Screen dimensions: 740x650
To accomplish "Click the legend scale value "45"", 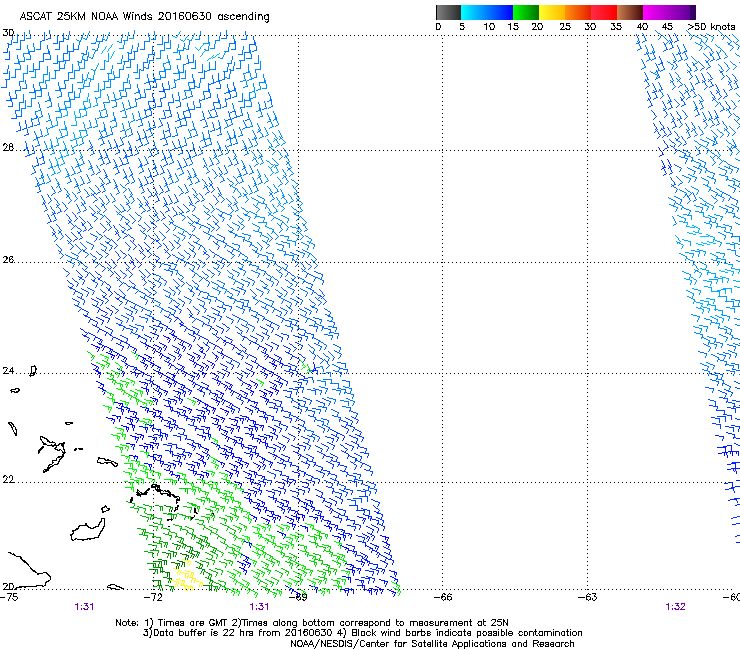I will [x=667, y=27].
